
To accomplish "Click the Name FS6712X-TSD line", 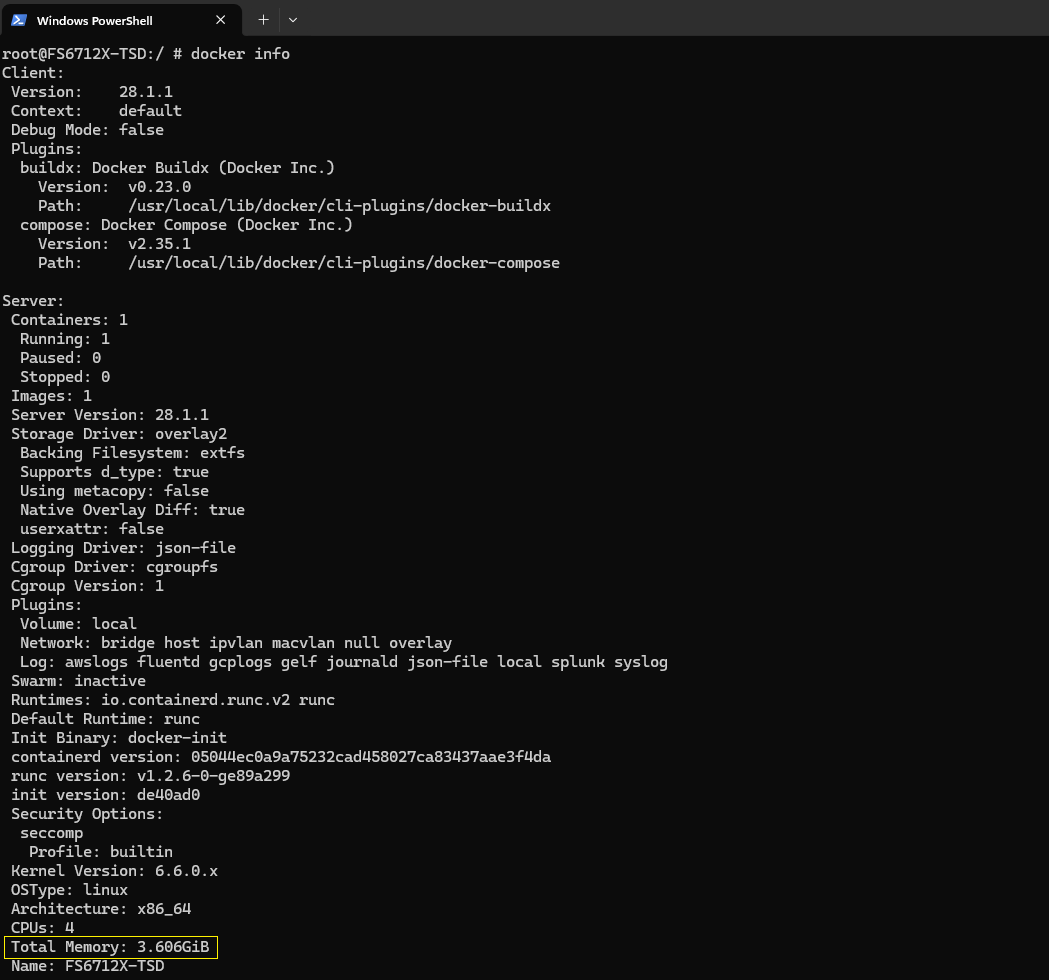I will pyautogui.click(x=87, y=966).
